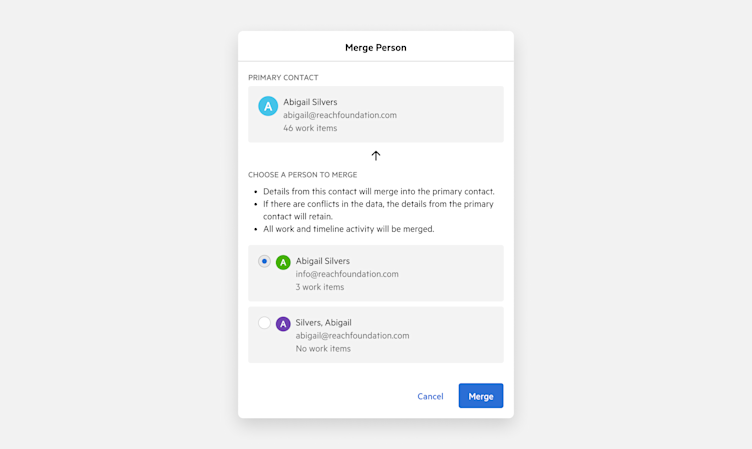The width and height of the screenshot is (752, 449).
Task: Click the Abigail Silvers name in primary contact
Action: [310, 102]
